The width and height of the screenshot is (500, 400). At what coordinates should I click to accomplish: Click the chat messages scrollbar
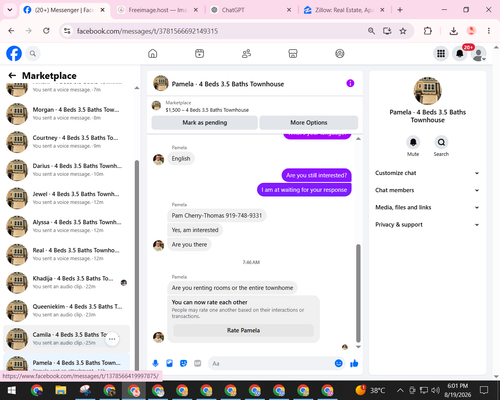click(x=358, y=293)
